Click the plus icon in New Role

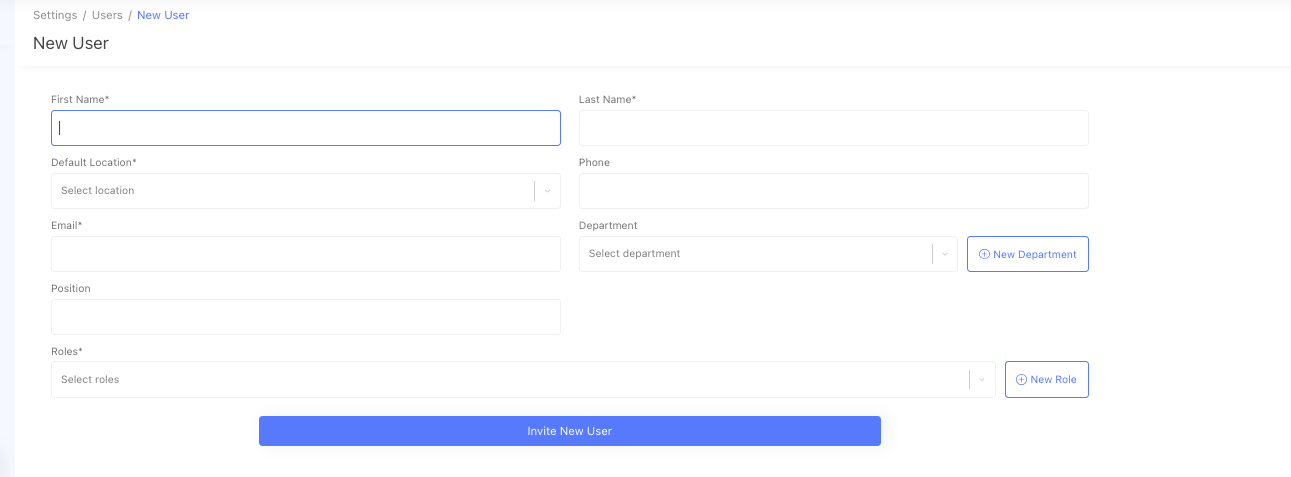pyautogui.click(x=1021, y=380)
